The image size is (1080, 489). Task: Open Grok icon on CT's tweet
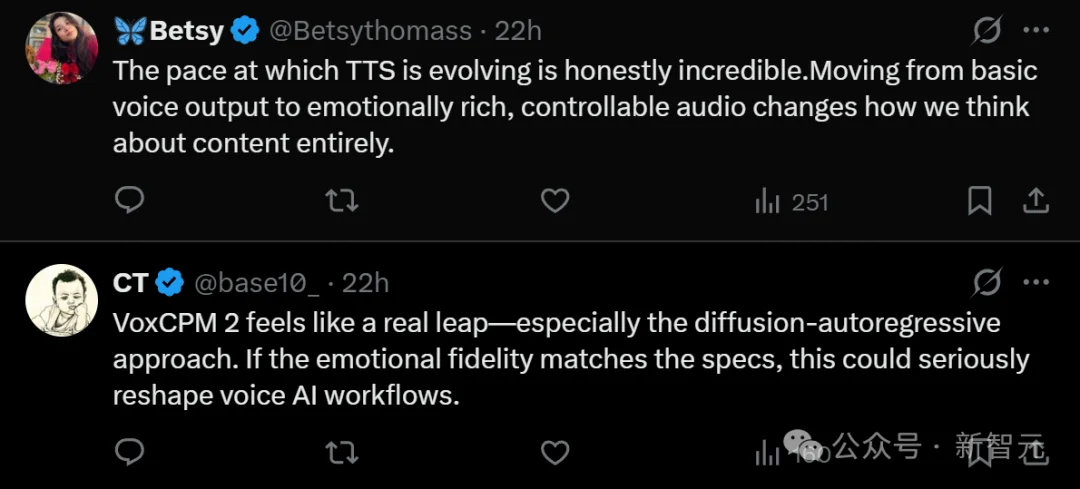pyautogui.click(x=987, y=283)
